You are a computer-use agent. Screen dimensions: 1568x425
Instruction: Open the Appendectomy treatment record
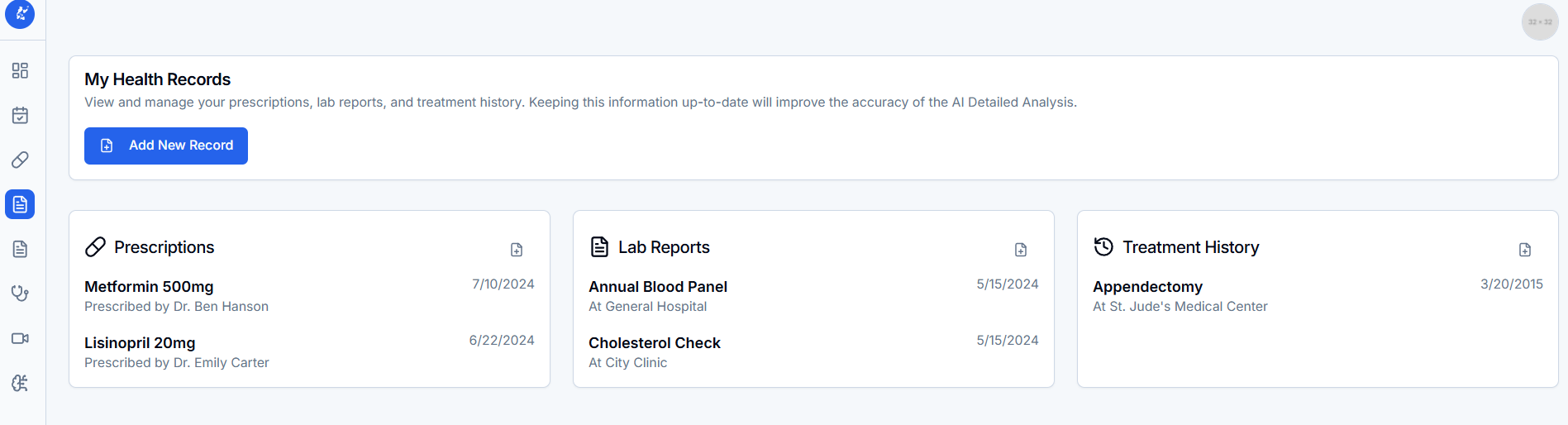[1147, 287]
